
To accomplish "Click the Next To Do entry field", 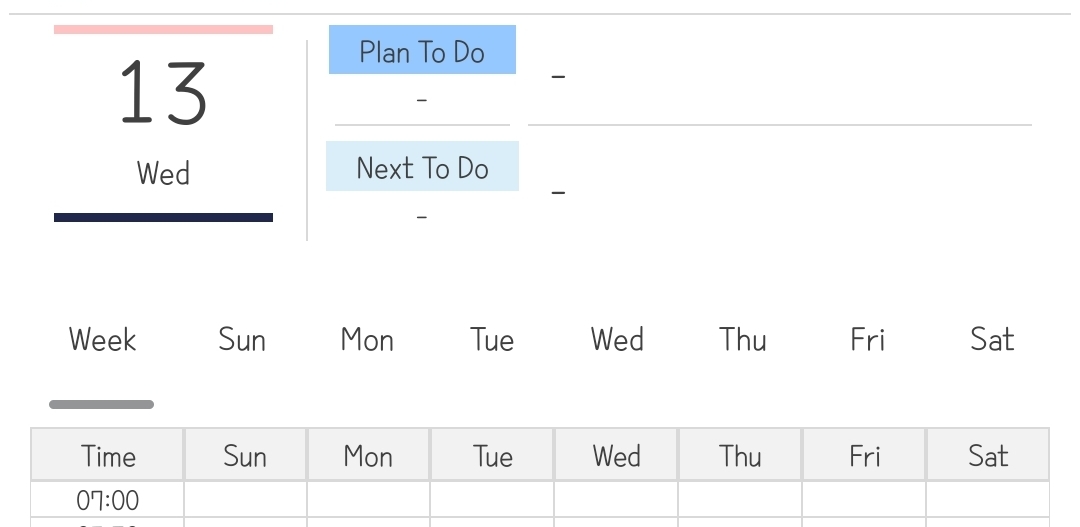I will coord(778,192).
